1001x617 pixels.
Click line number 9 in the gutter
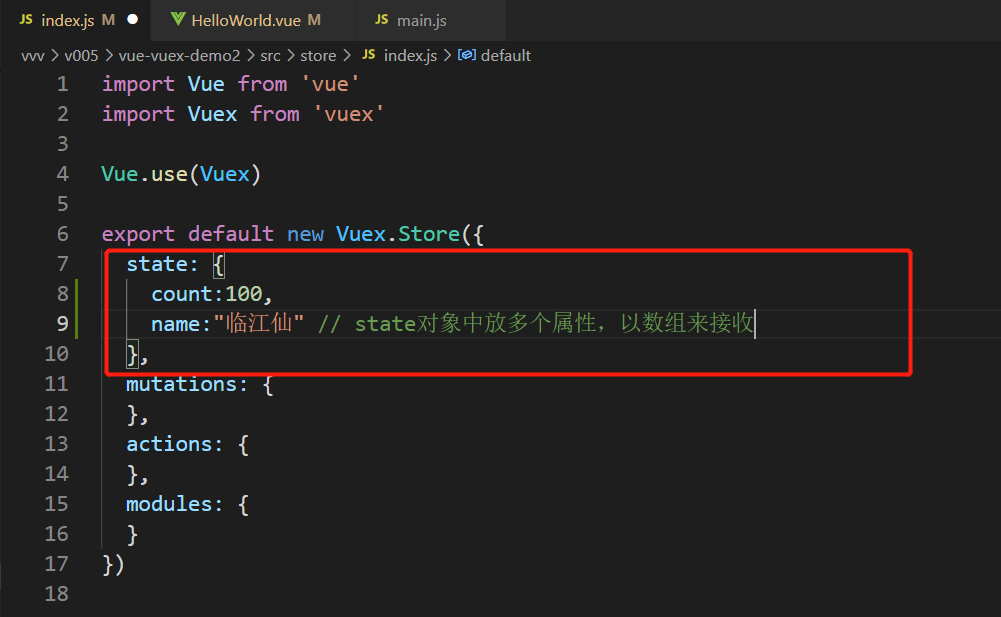pyautogui.click(x=63, y=324)
